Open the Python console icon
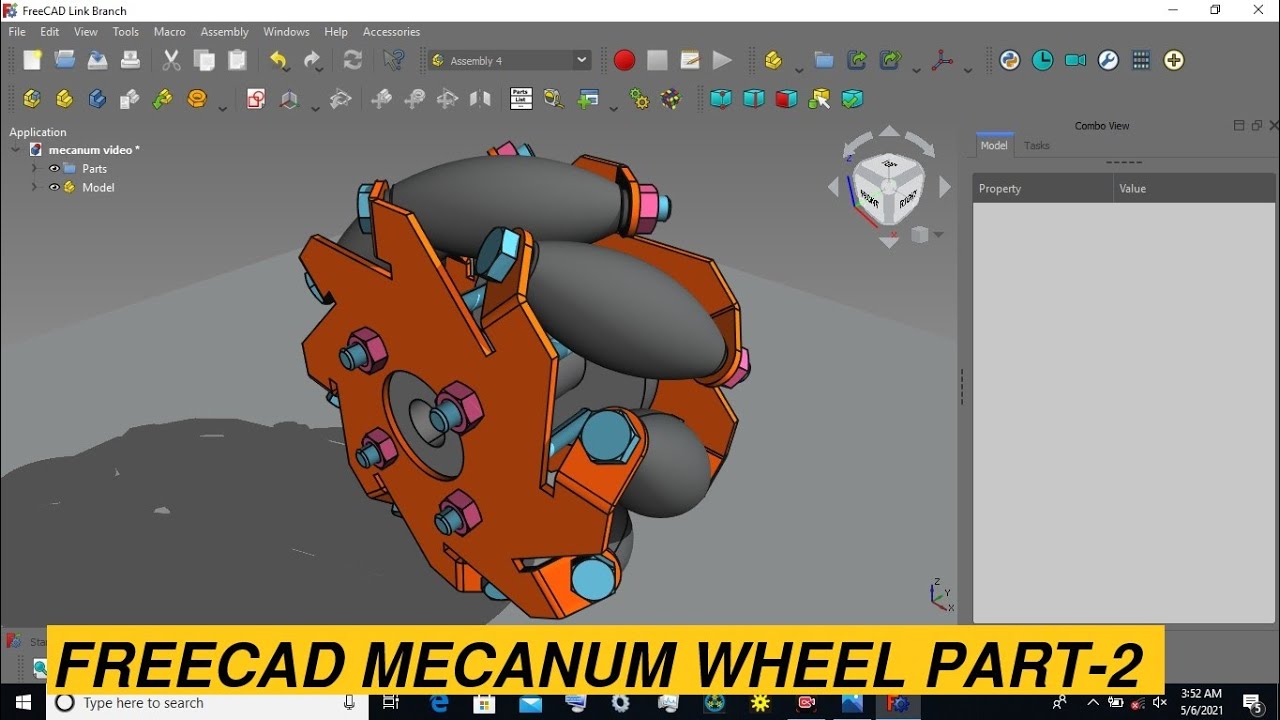This screenshot has height=720, width=1280. 1010,60
